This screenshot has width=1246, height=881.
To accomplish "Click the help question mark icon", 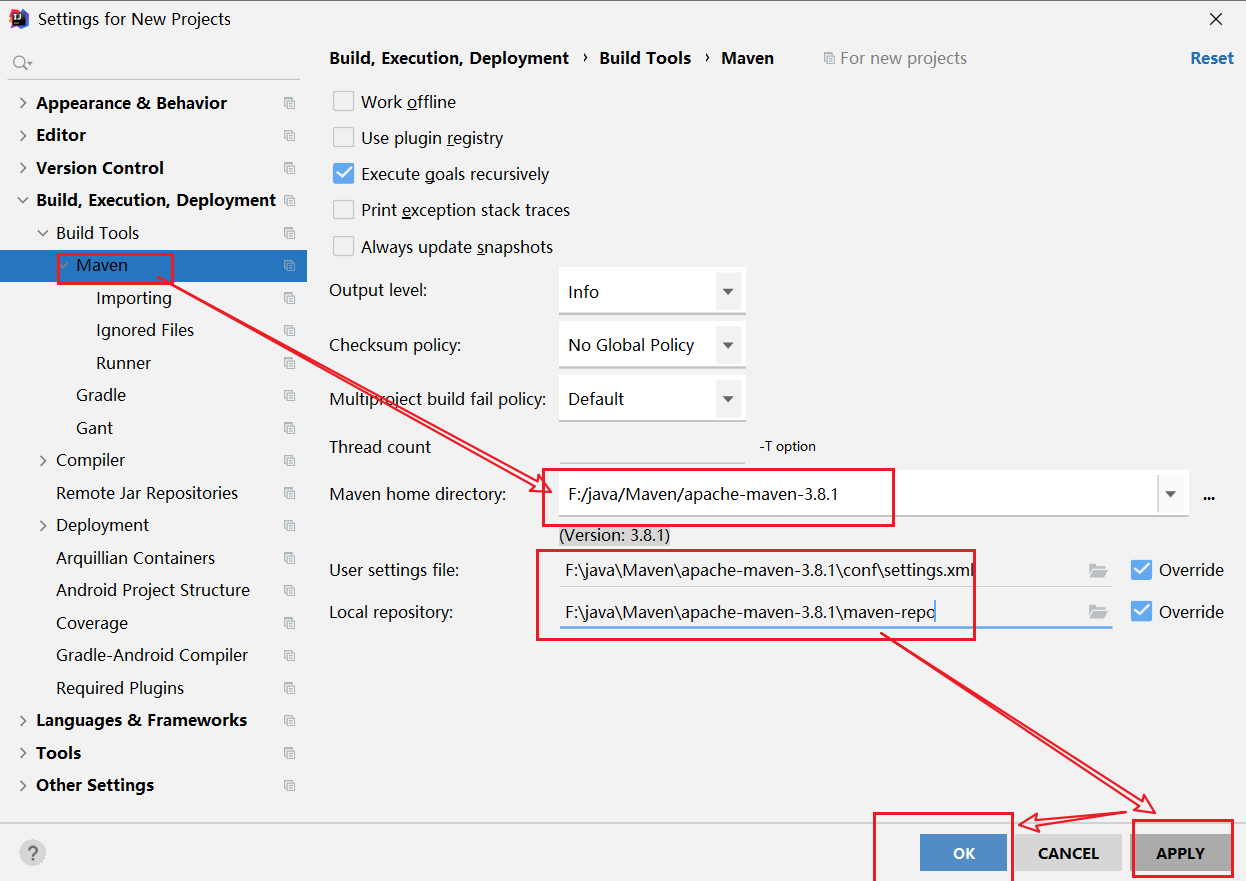I will [x=32, y=853].
